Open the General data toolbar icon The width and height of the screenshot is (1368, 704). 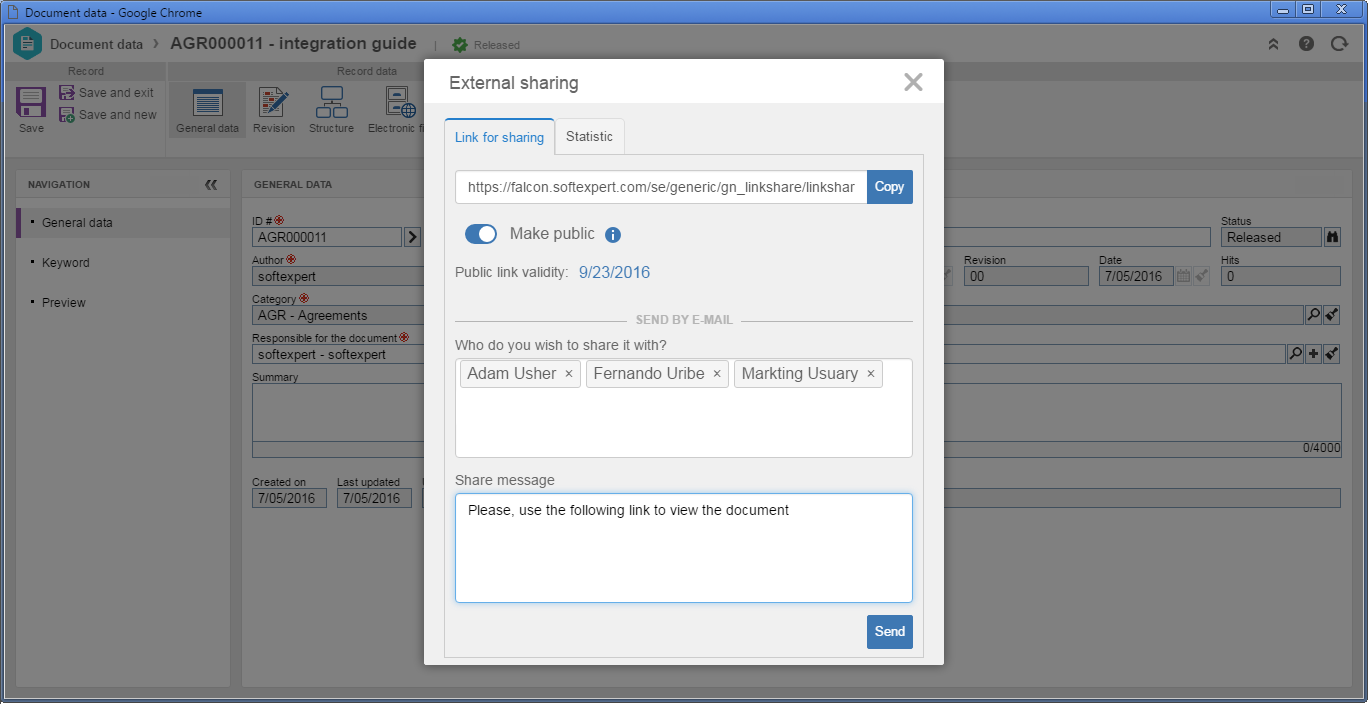207,103
